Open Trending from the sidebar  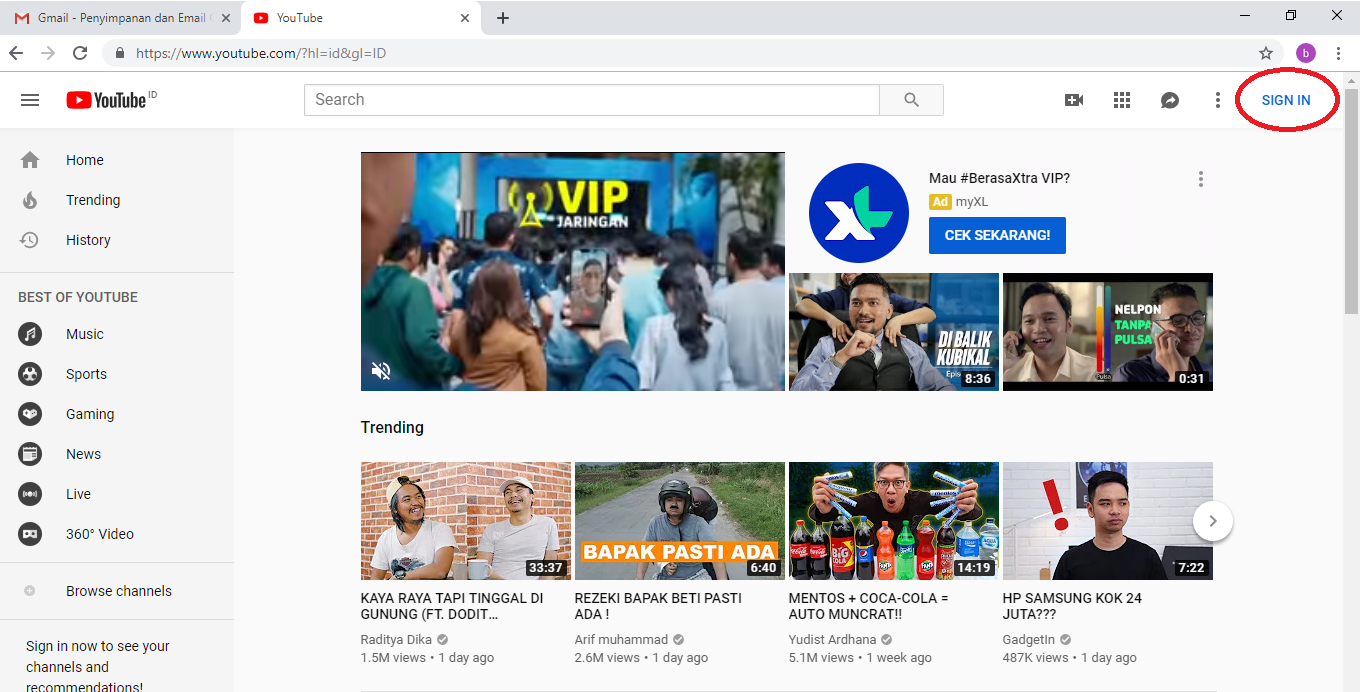[30, 200]
